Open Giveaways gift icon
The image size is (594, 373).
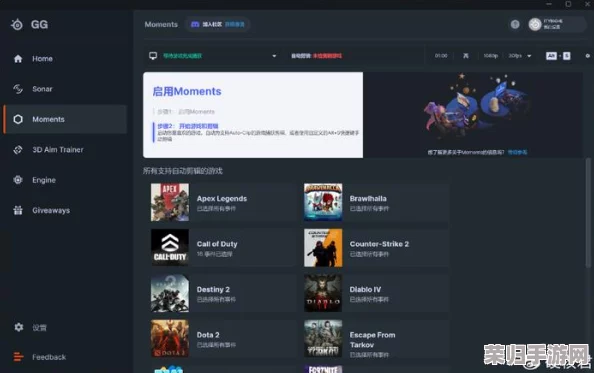(x=18, y=210)
